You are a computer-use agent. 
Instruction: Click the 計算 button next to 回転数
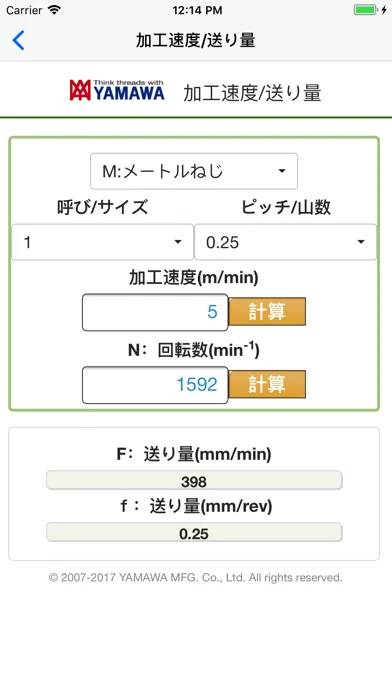pyautogui.click(x=267, y=384)
